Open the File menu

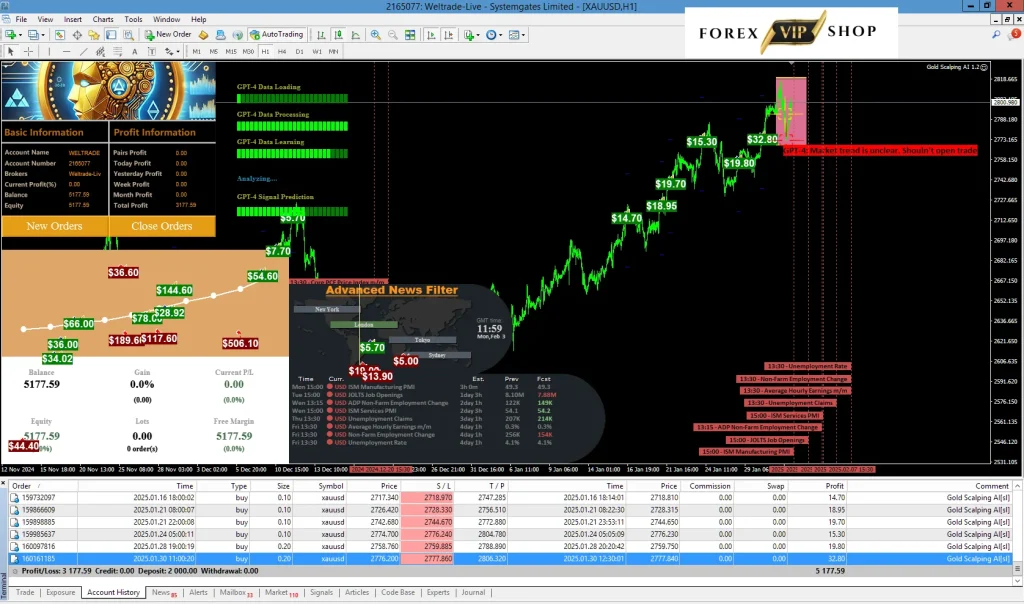tap(21, 20)
